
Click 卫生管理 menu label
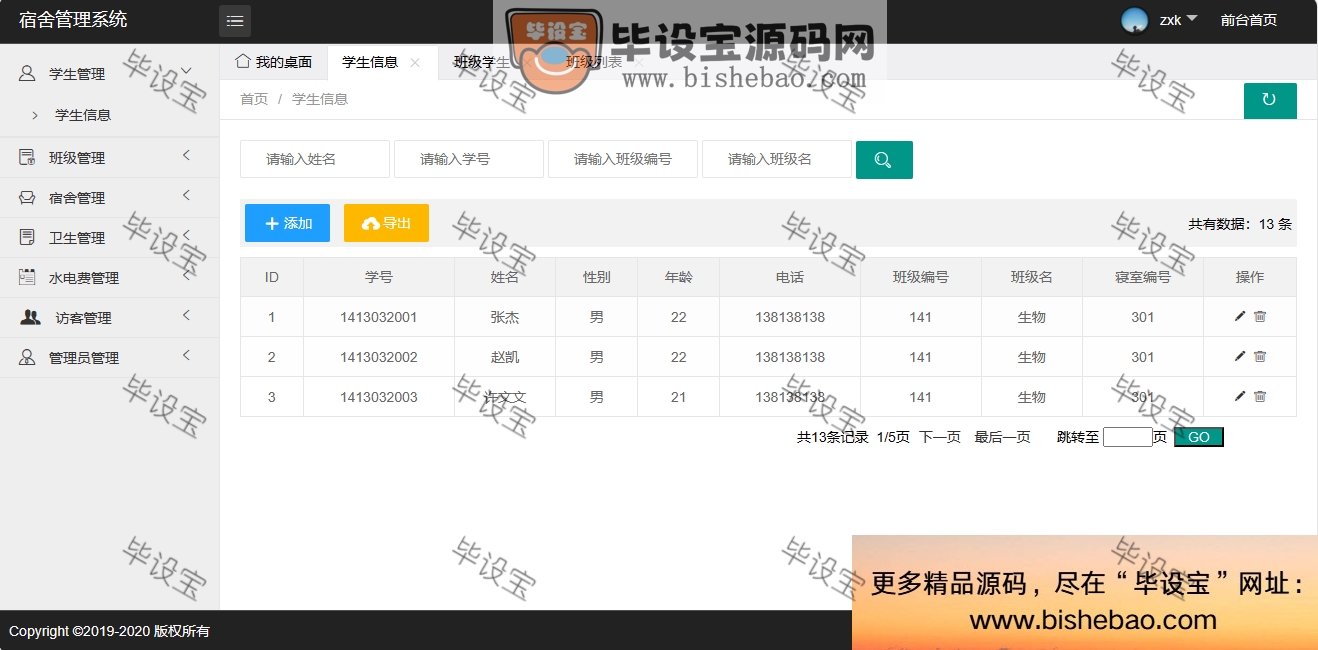click(x=77, y=238)
